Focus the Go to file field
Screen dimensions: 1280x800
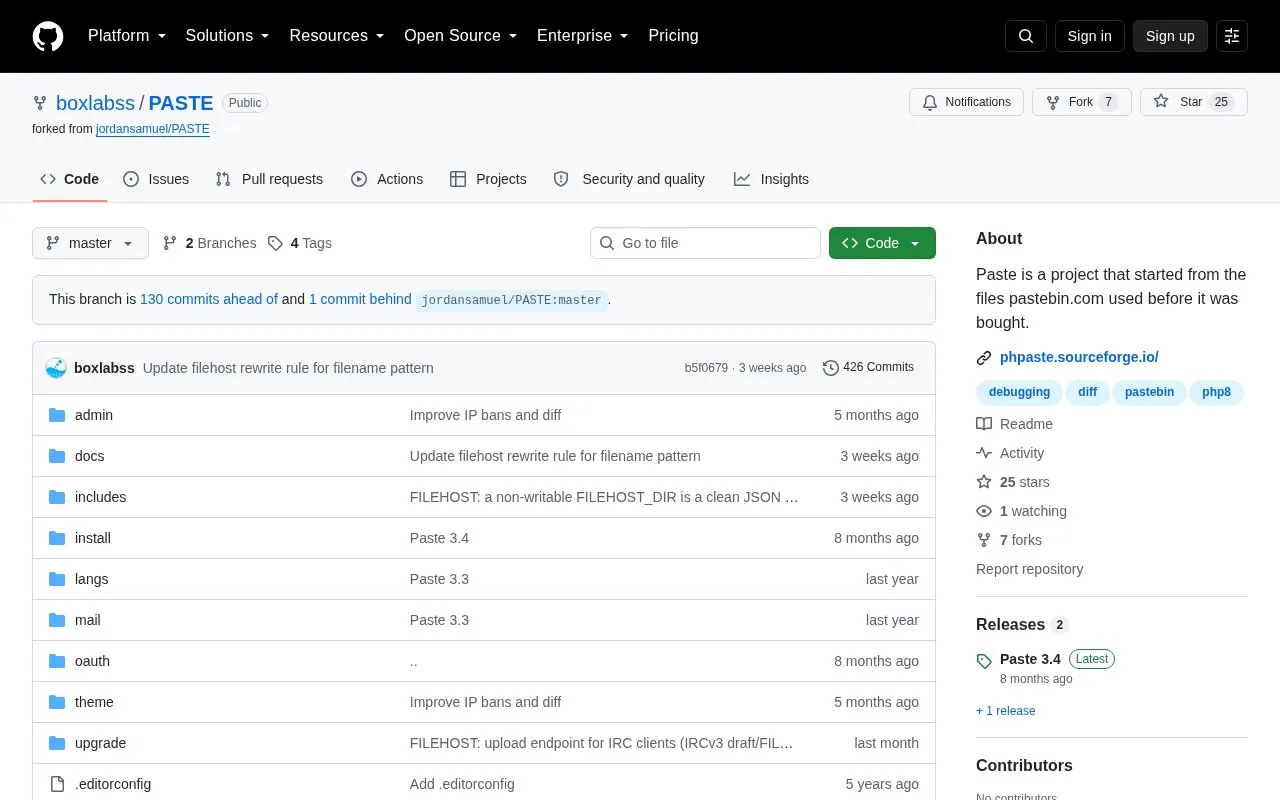705,243
